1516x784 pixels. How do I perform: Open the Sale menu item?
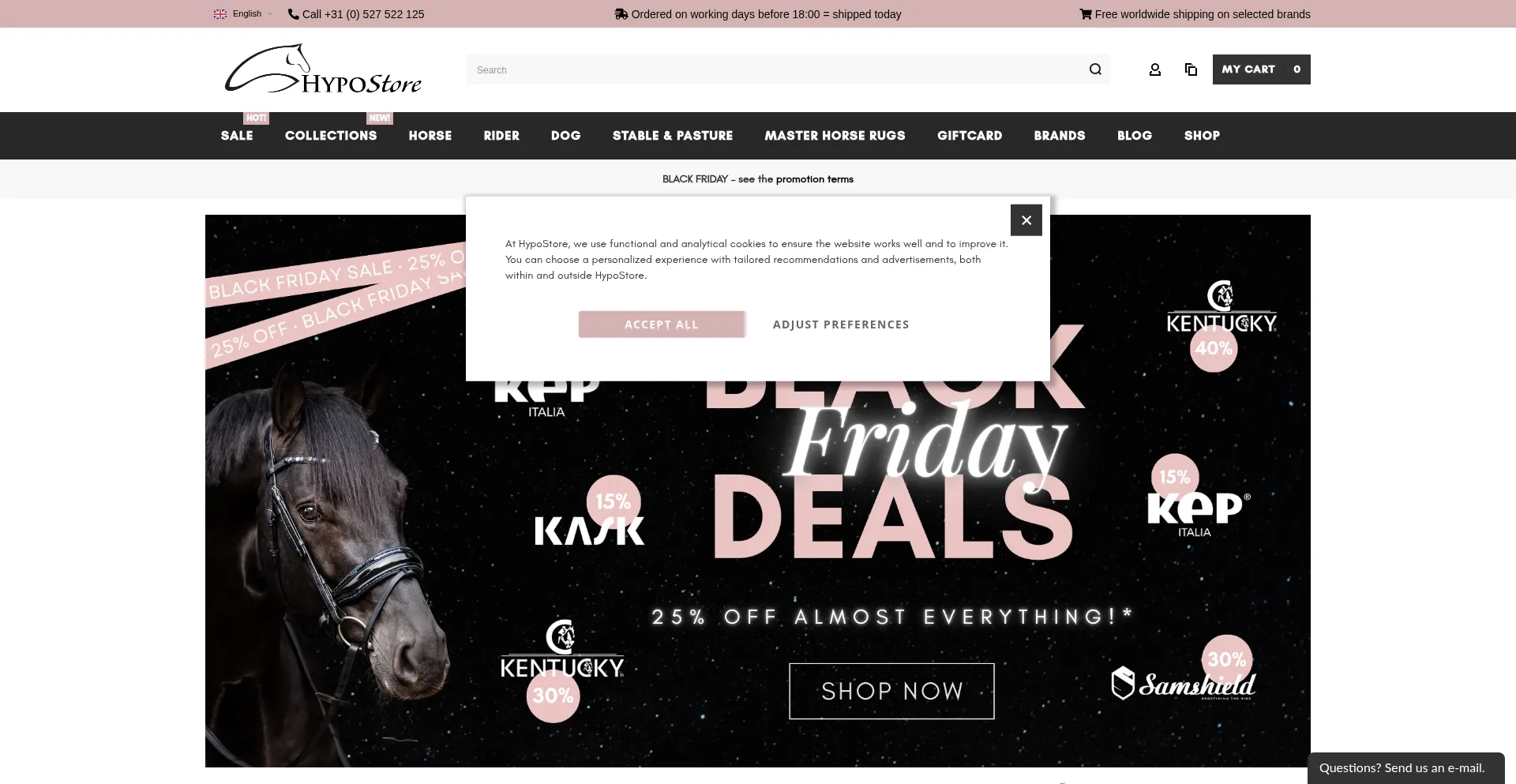point(237,136)
